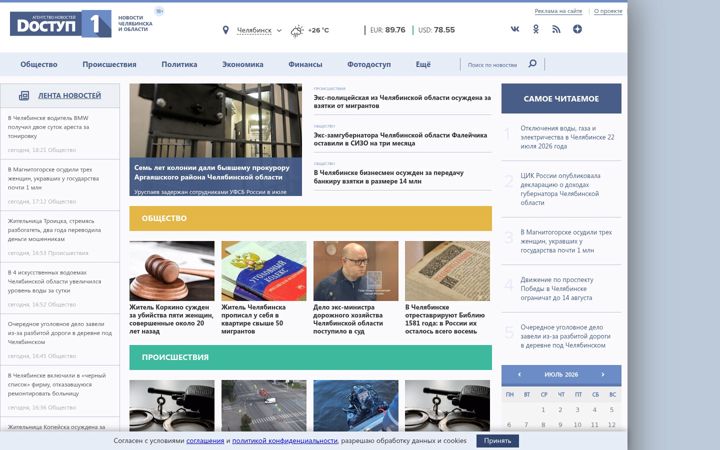Open the VK social network icon

tap(515, 29)
